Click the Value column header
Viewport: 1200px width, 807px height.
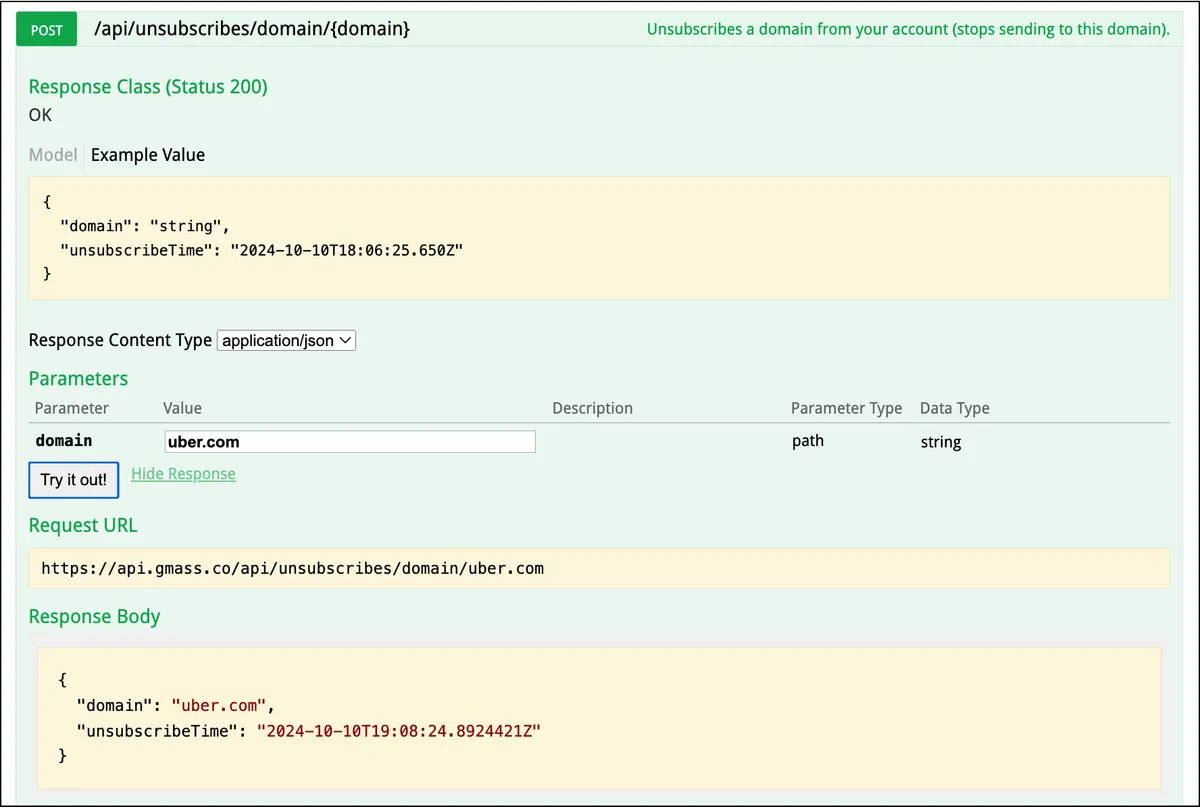click(182, 408)
